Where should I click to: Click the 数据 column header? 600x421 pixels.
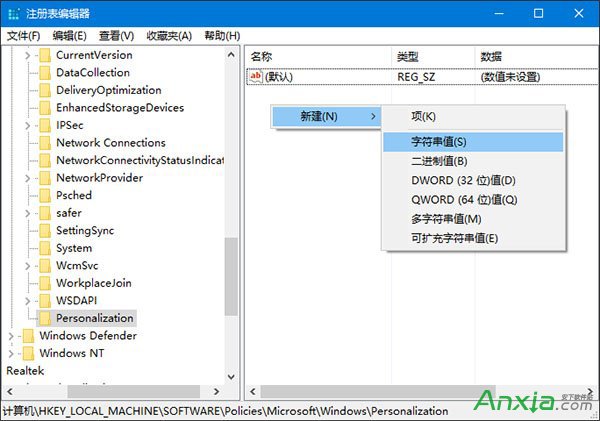coord(537,57)
